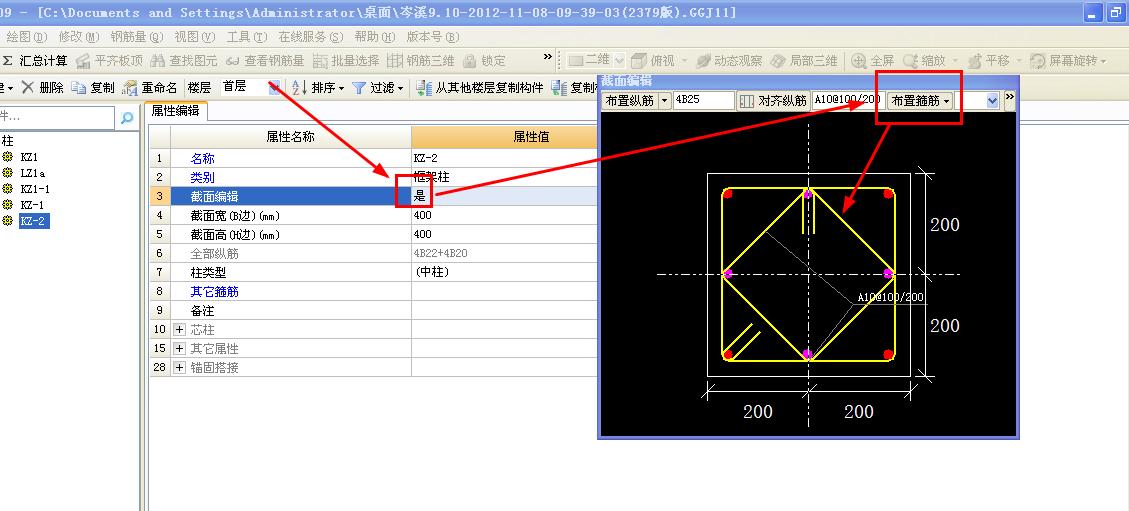Enable 动态观察 dynamic orbit
The image size is (1129, 511).
tap(728, 61)
